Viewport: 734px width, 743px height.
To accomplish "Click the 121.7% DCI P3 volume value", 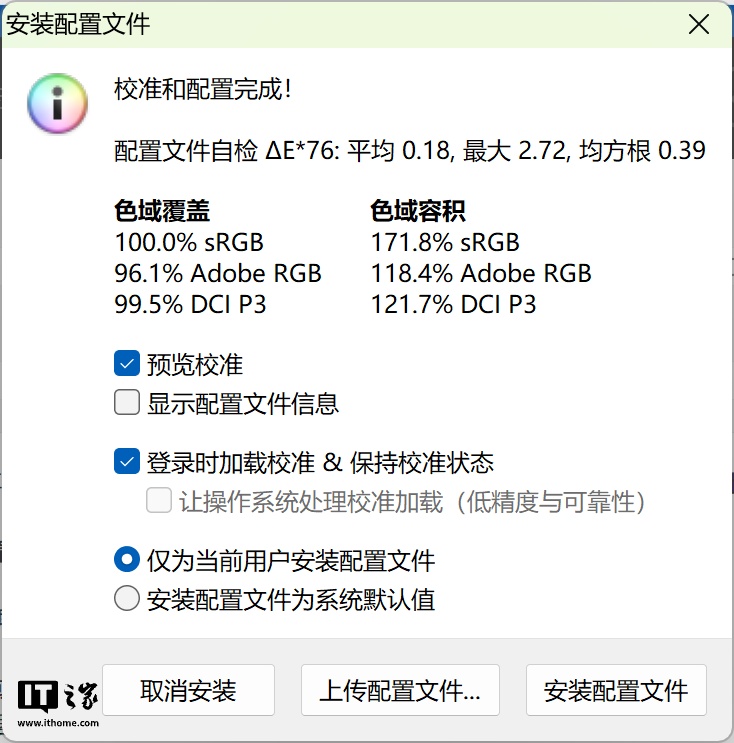I will 453,304.
